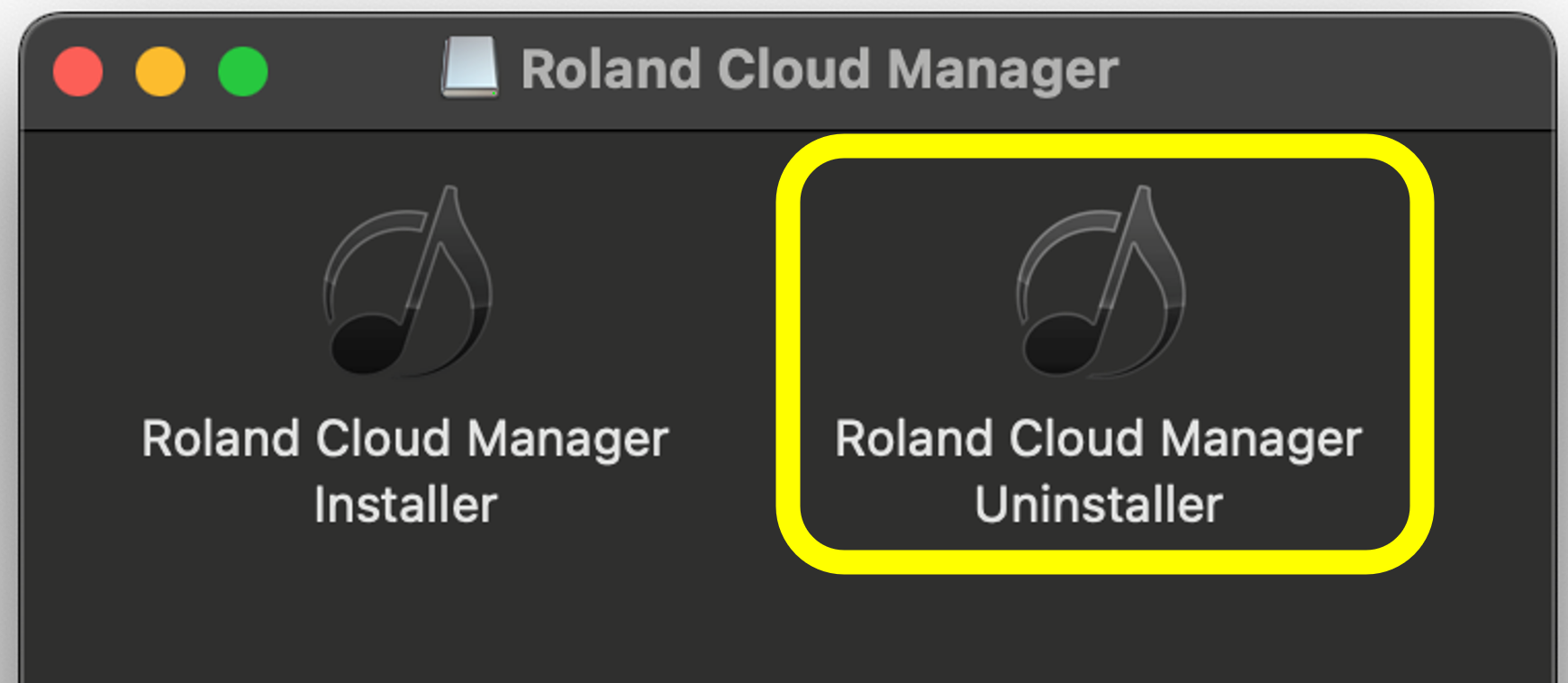Click the disk volume icon in title bar
Viewport: 1568px width, 683px height.
469,68
